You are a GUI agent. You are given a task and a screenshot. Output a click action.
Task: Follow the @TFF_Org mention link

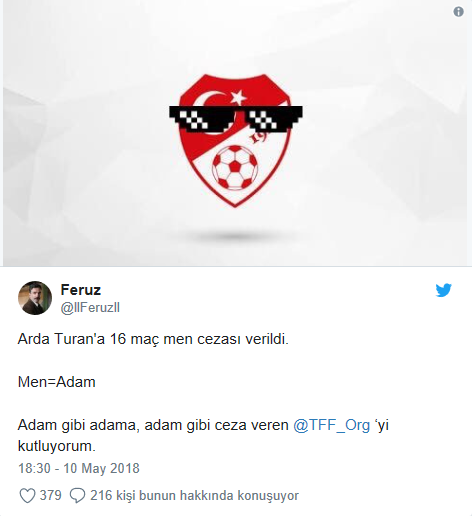[x=332, y=425]
